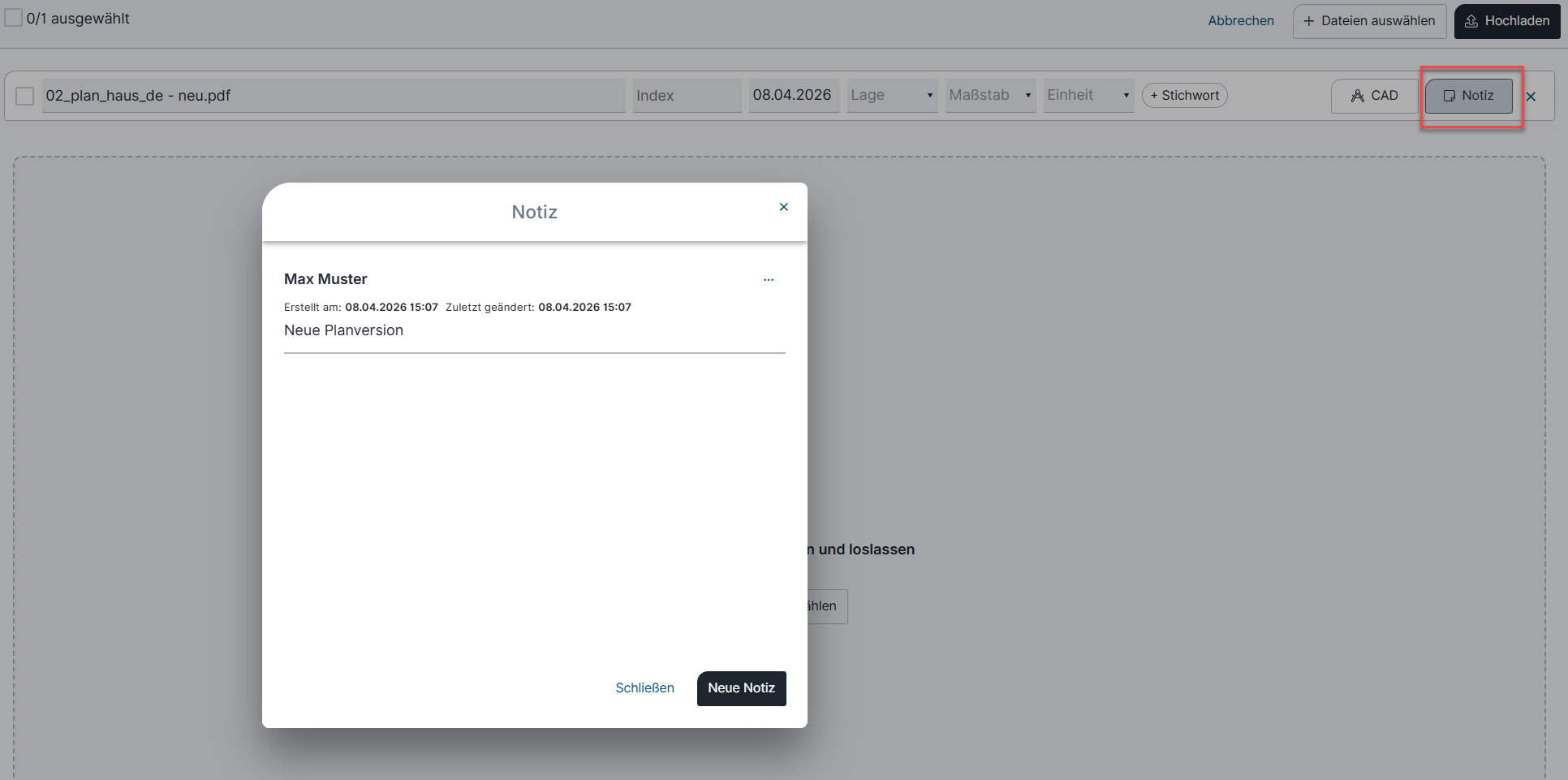
Task: Click into the Index input field
Action: [x=687, y=96]
